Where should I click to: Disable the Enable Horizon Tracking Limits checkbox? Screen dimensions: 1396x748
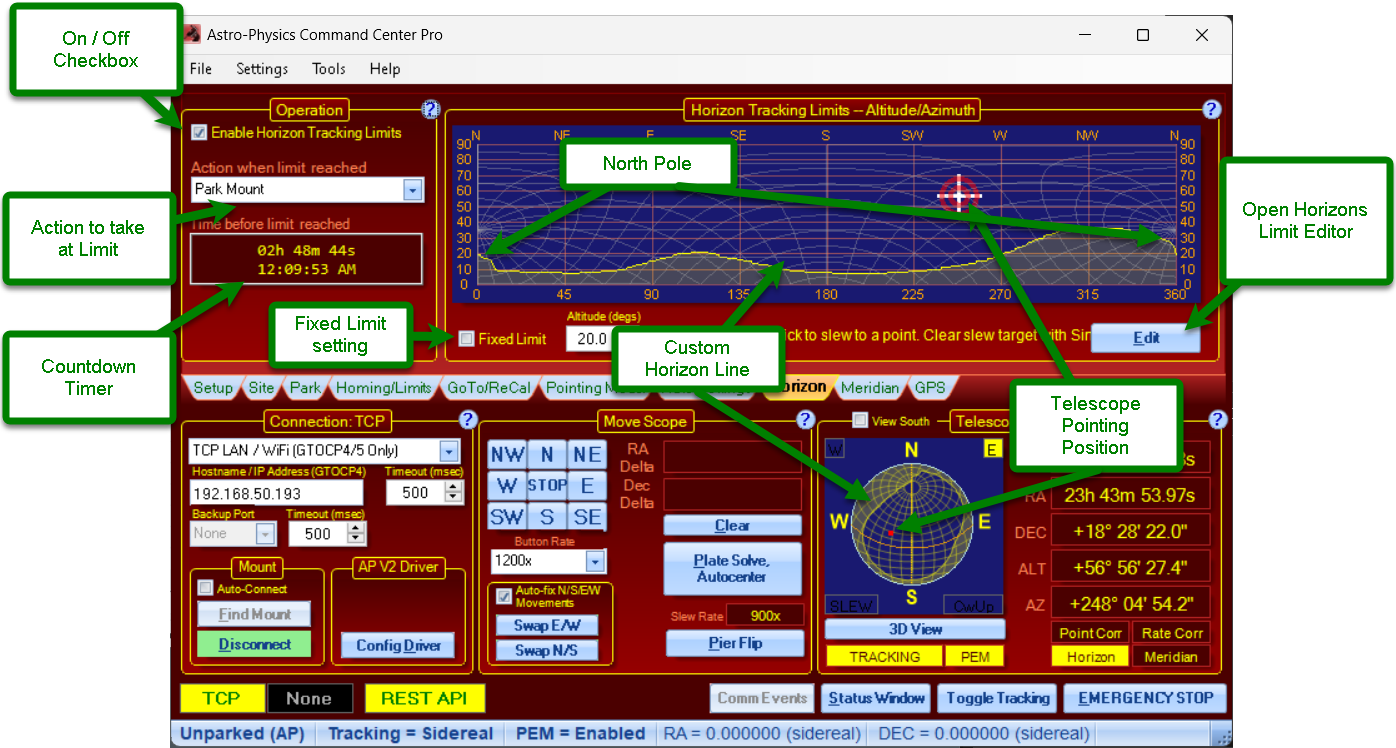(x=199, y=132)
